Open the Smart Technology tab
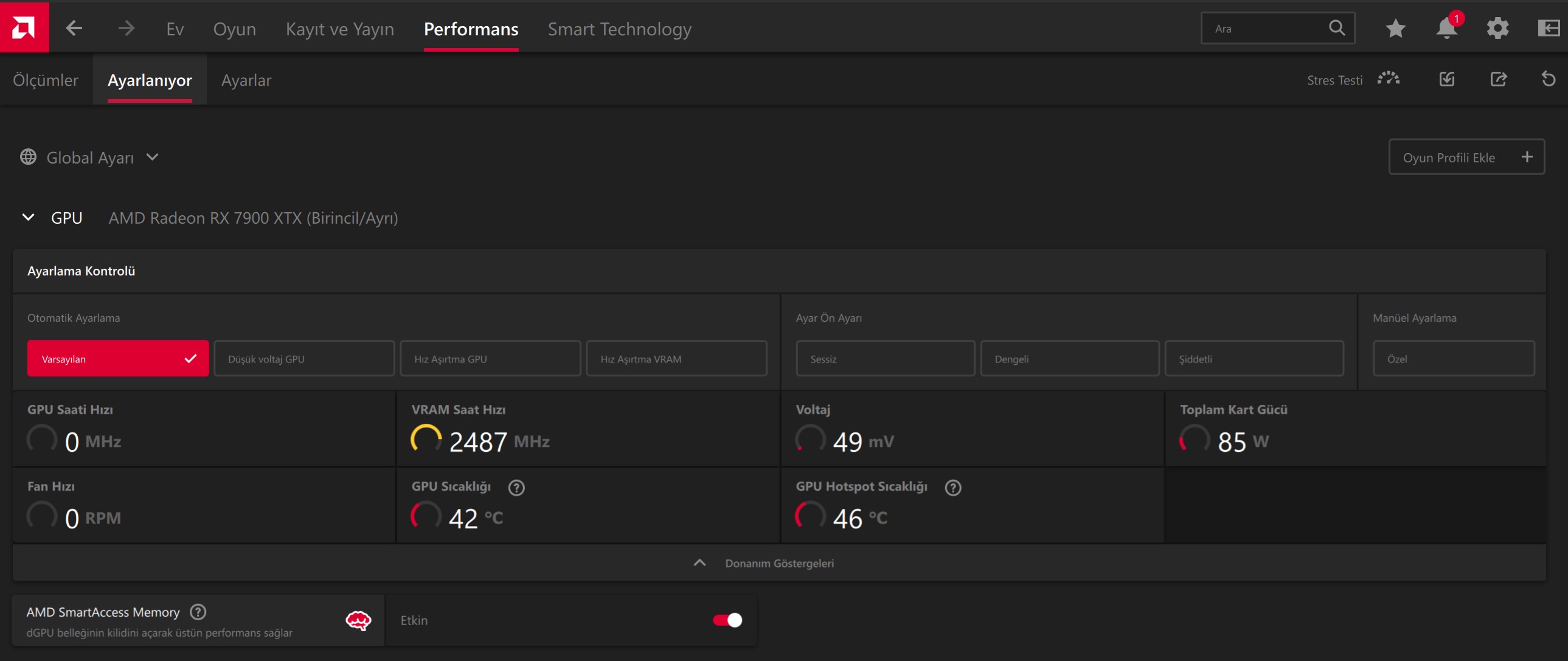 tap(619, 29)
